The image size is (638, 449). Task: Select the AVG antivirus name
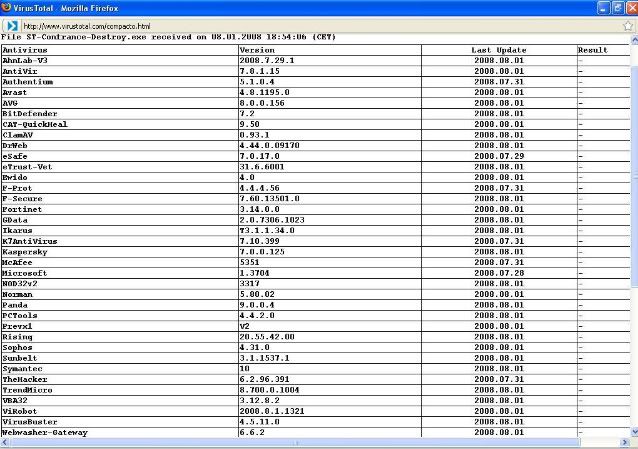coord(10,103)
